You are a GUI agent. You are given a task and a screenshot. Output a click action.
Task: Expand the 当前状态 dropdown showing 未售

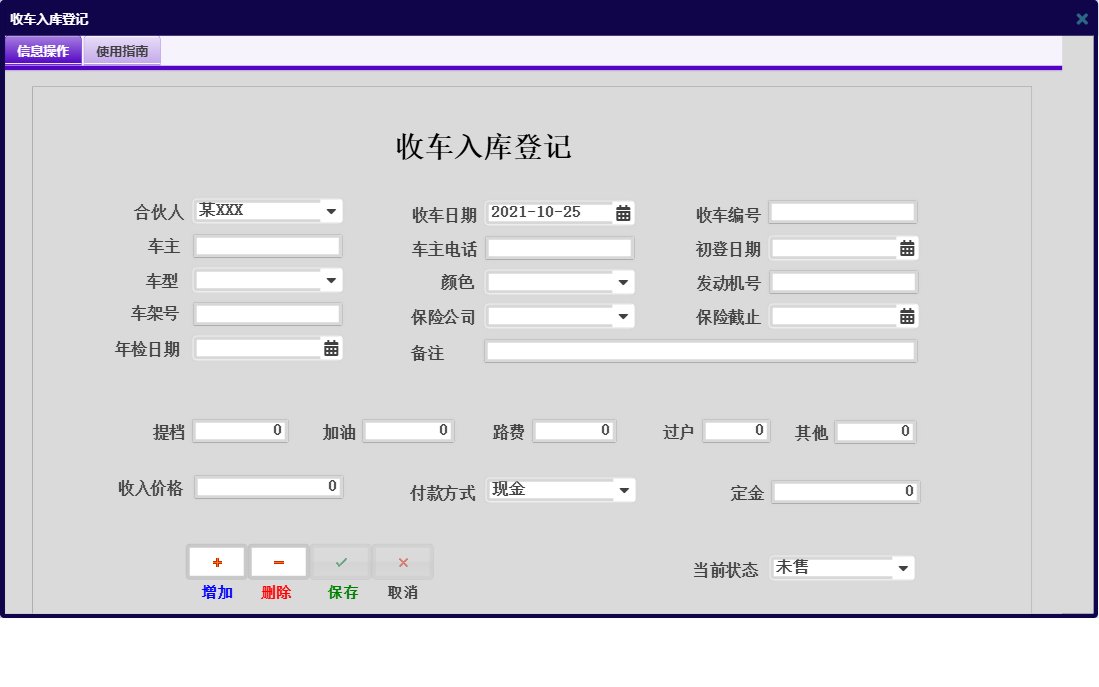click(x=903, y=567)
